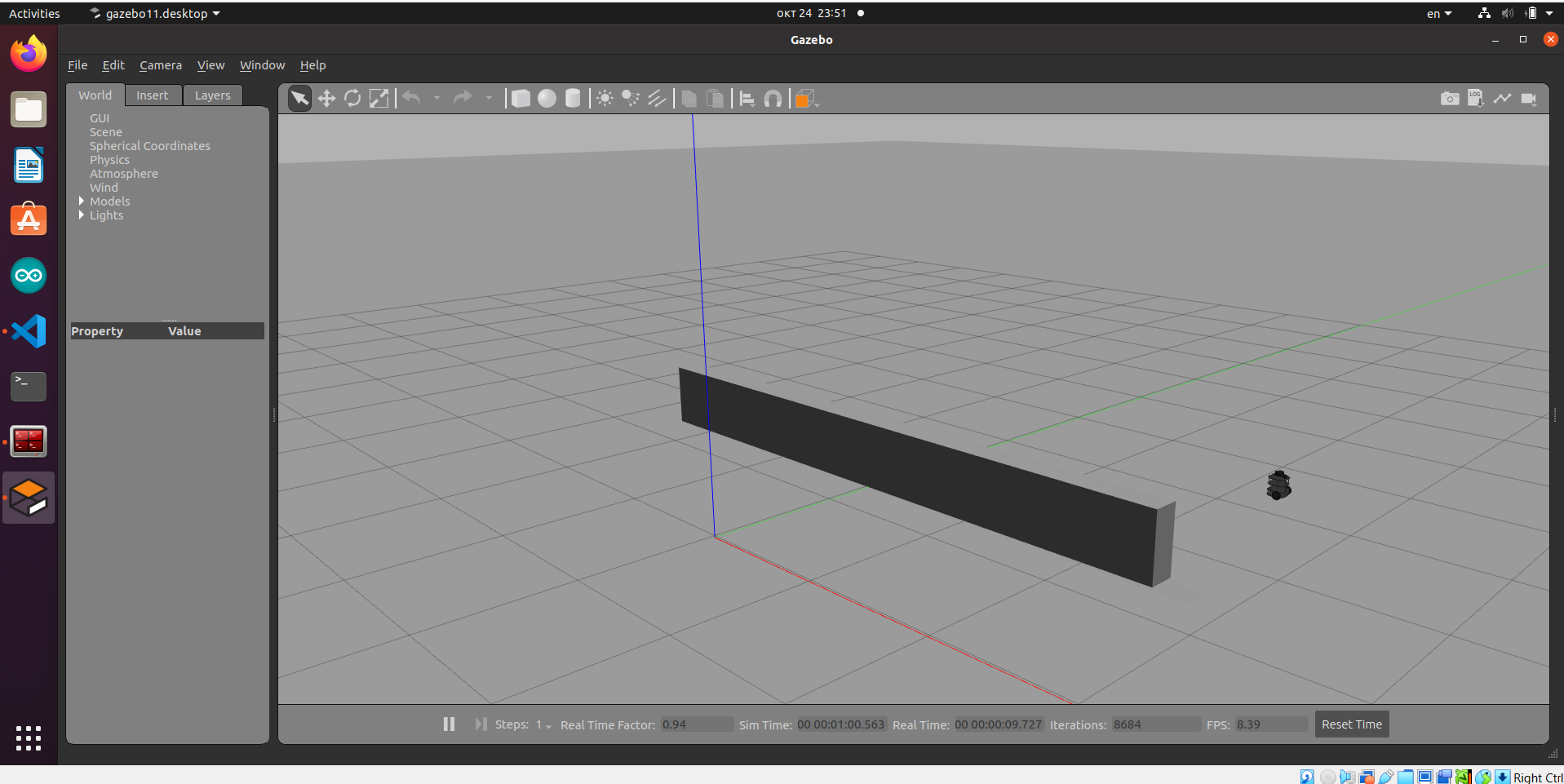This screenshot has height=784, width=1564.
Task: Insert a box shape
Action: pos(521,99)
